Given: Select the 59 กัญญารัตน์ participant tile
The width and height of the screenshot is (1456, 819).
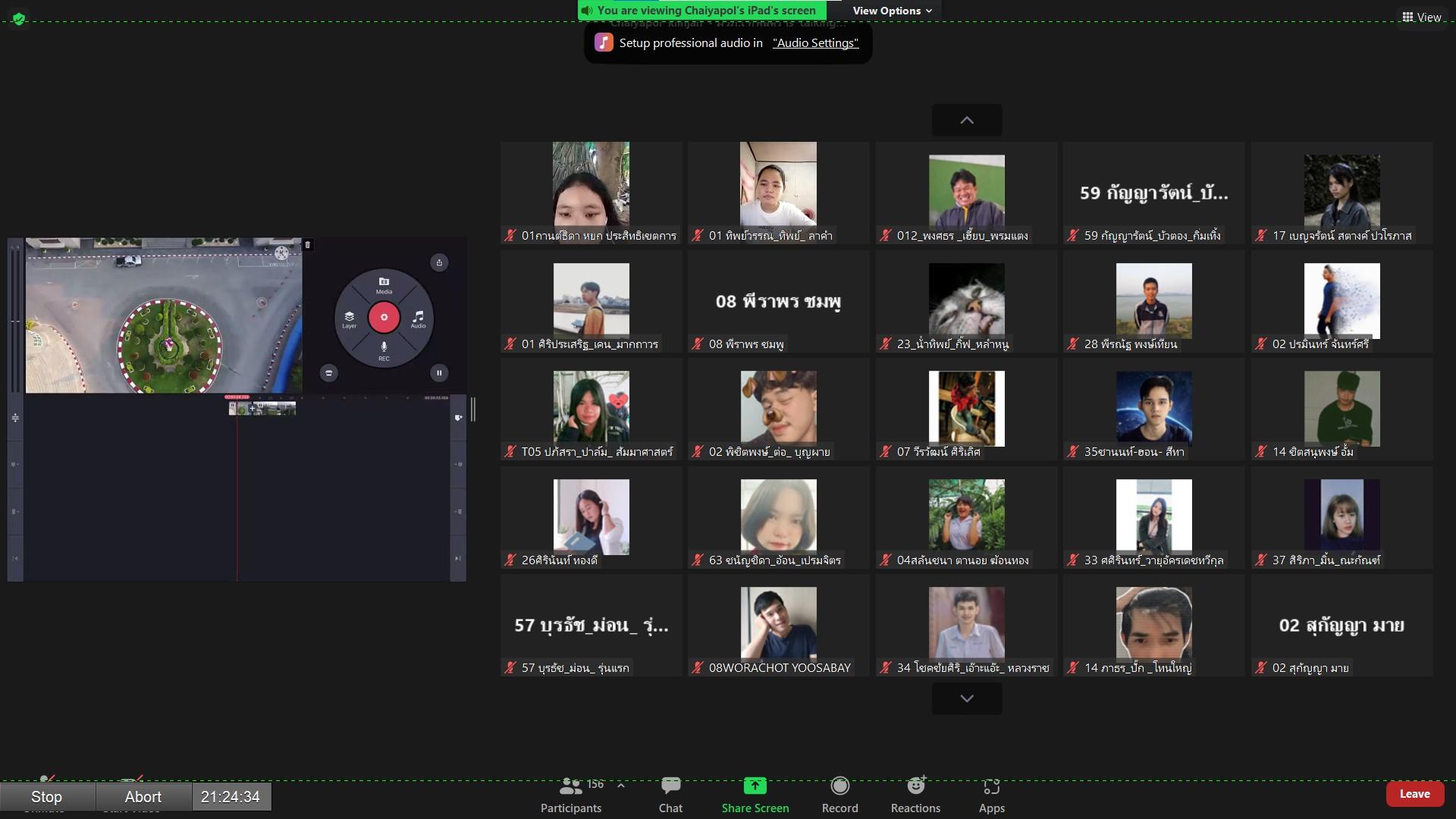Looking at the screenshot, I should click(x=1153, y=193).
